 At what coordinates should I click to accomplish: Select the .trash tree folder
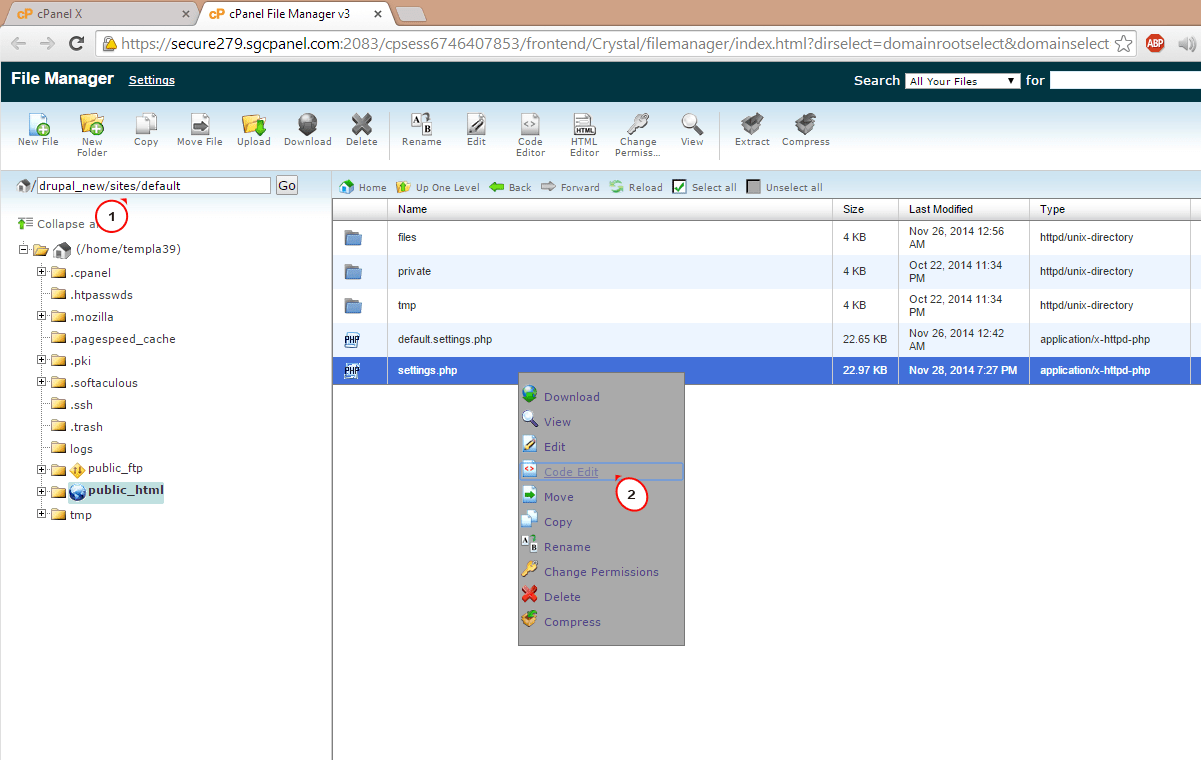[x=87, y=426]
